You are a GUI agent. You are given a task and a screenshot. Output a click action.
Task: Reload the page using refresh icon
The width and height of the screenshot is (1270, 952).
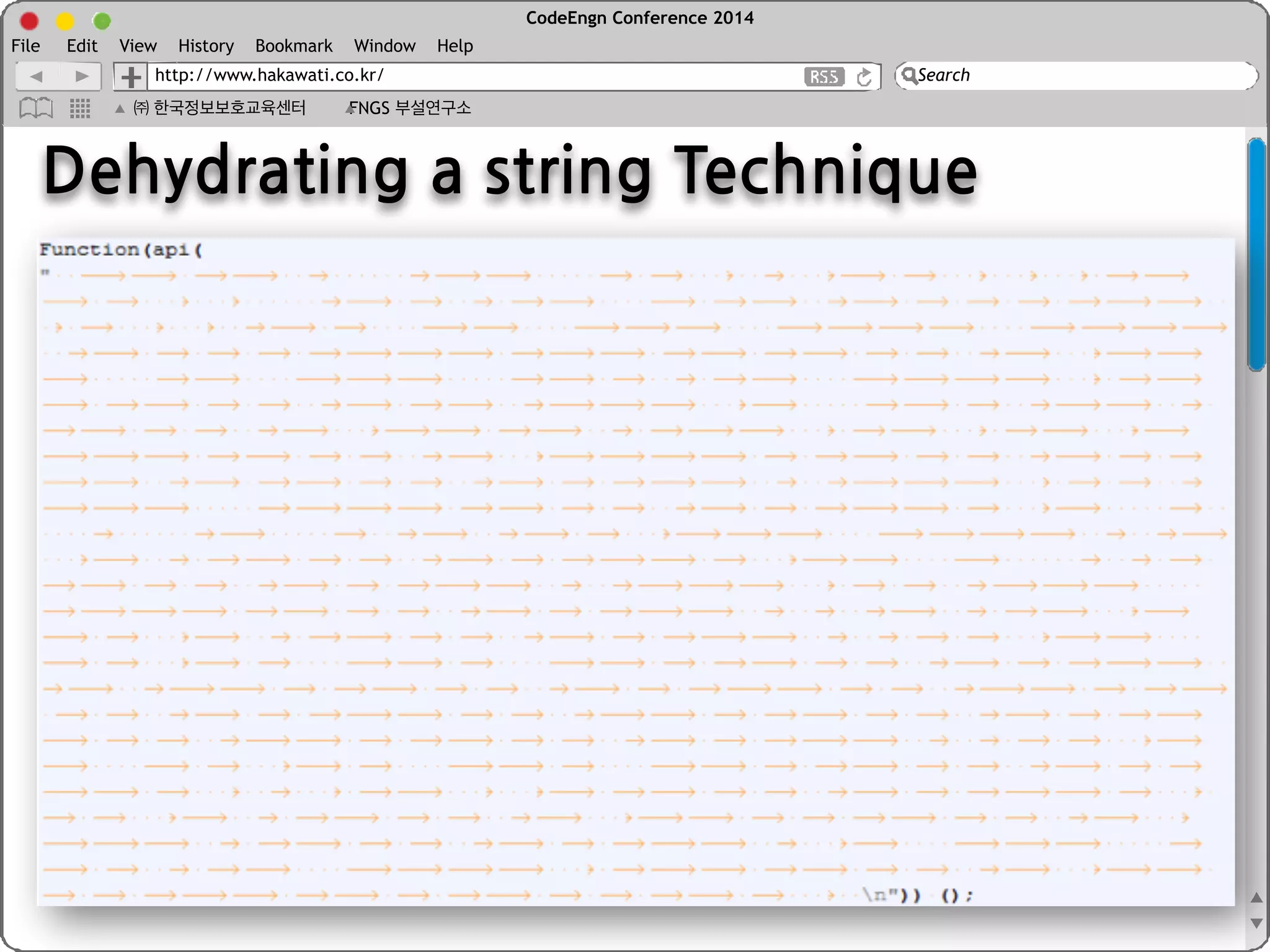[x=864, y=77]
